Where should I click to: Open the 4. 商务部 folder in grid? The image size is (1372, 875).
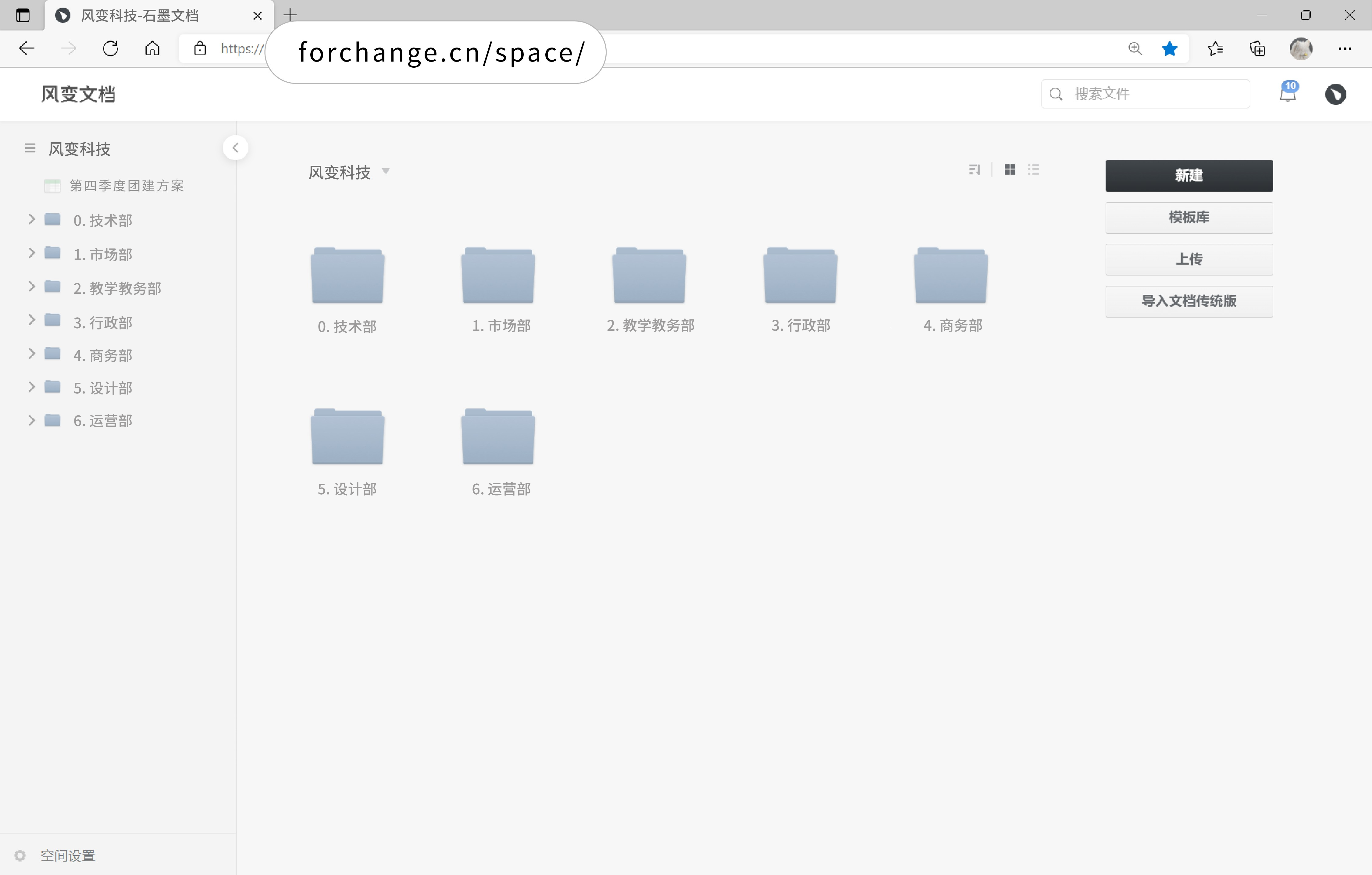[951, 275]
